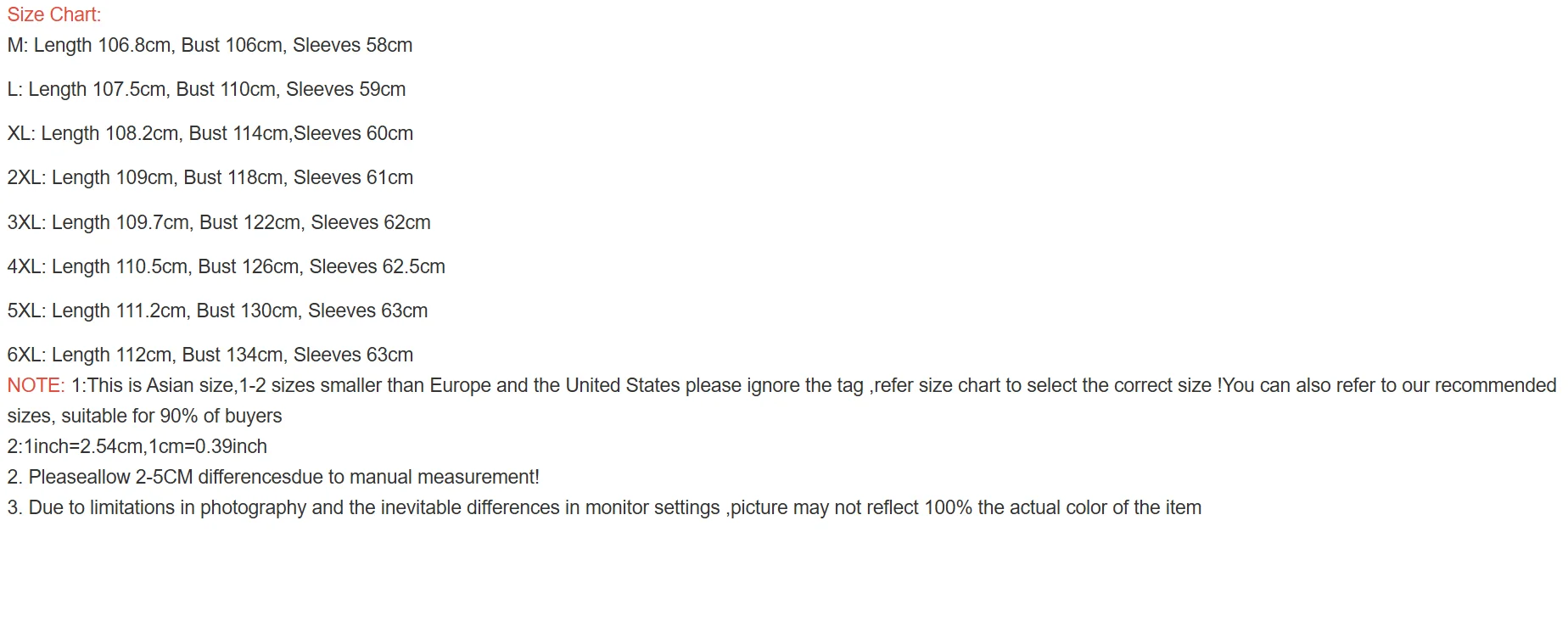Click "Sleeves 62.5cm" in the 4XL row
Screen dimensions: 1568x638
[377, 266]
